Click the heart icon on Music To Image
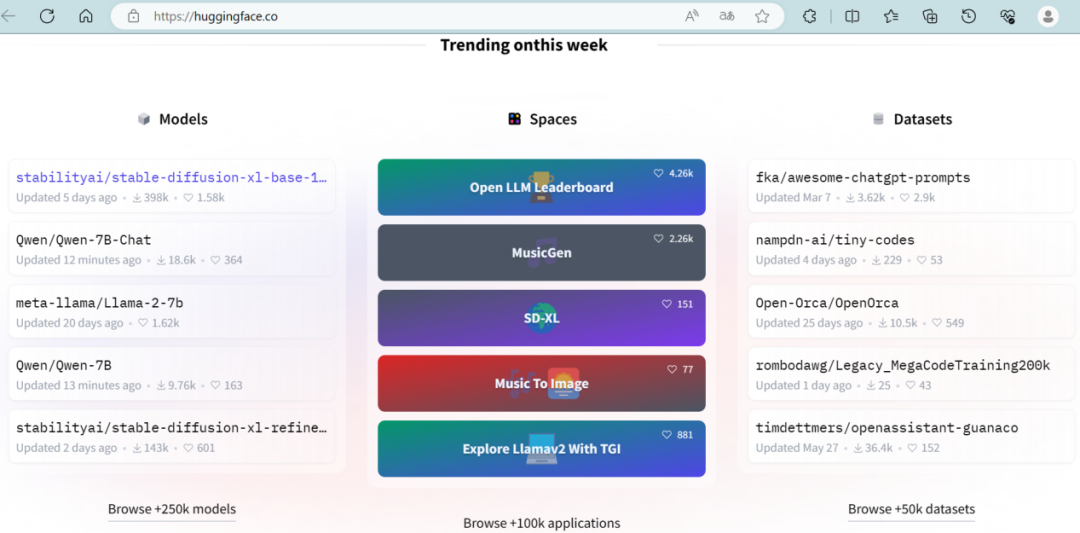Screen dimensions: 1080x533 pyautogui.click(x=672, y=370)
